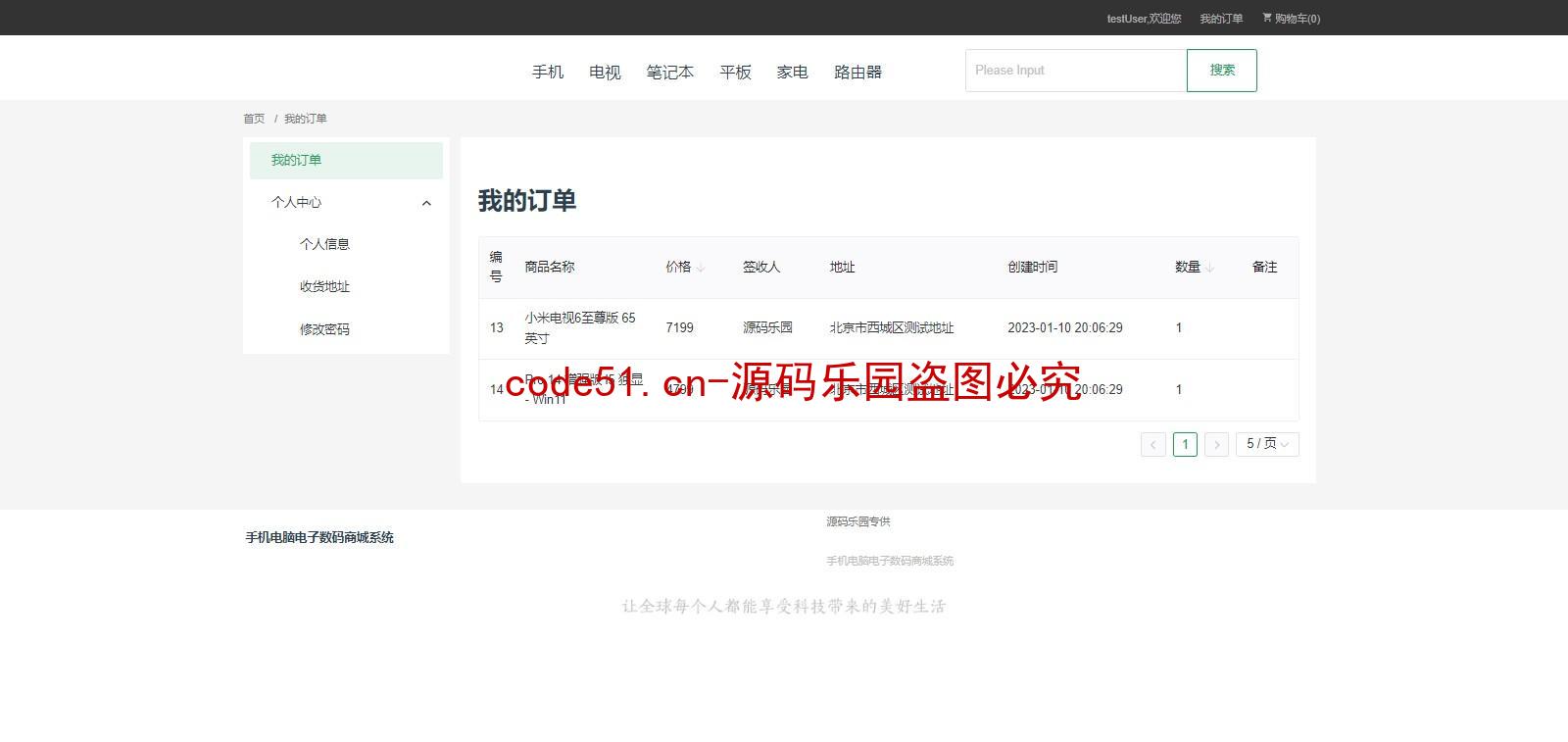Click the 签收人 column header

(761, 267)
